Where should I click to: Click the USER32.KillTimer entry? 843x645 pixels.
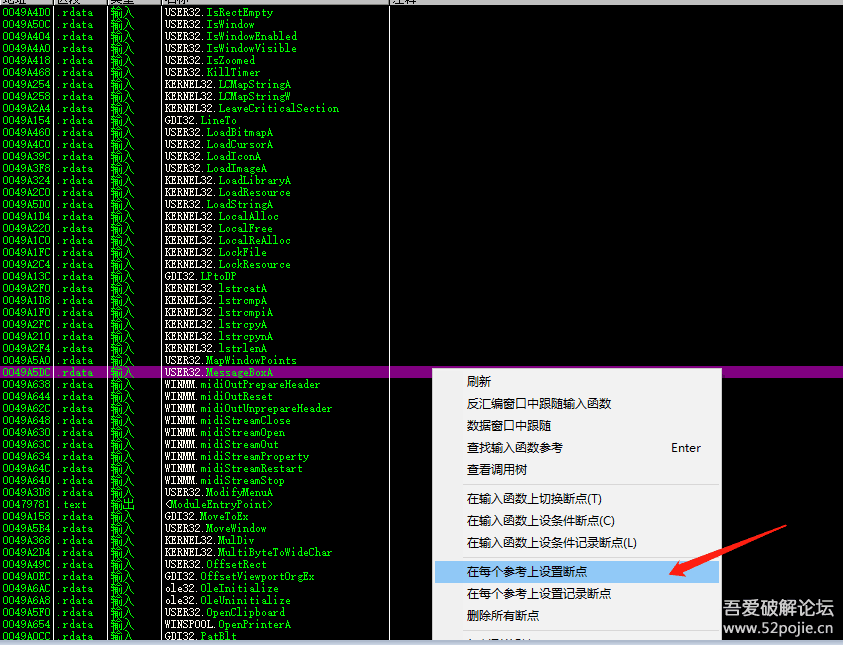coord(211,72)
